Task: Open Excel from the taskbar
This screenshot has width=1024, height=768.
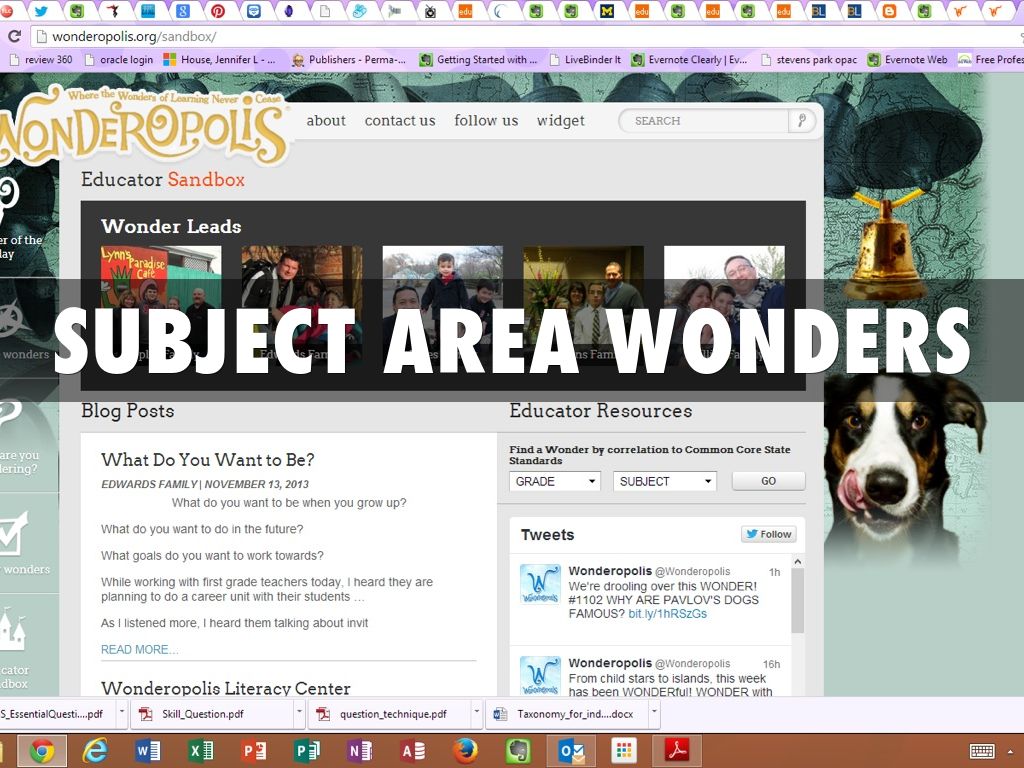Action: pyautogui.click(x=200, y=750)
